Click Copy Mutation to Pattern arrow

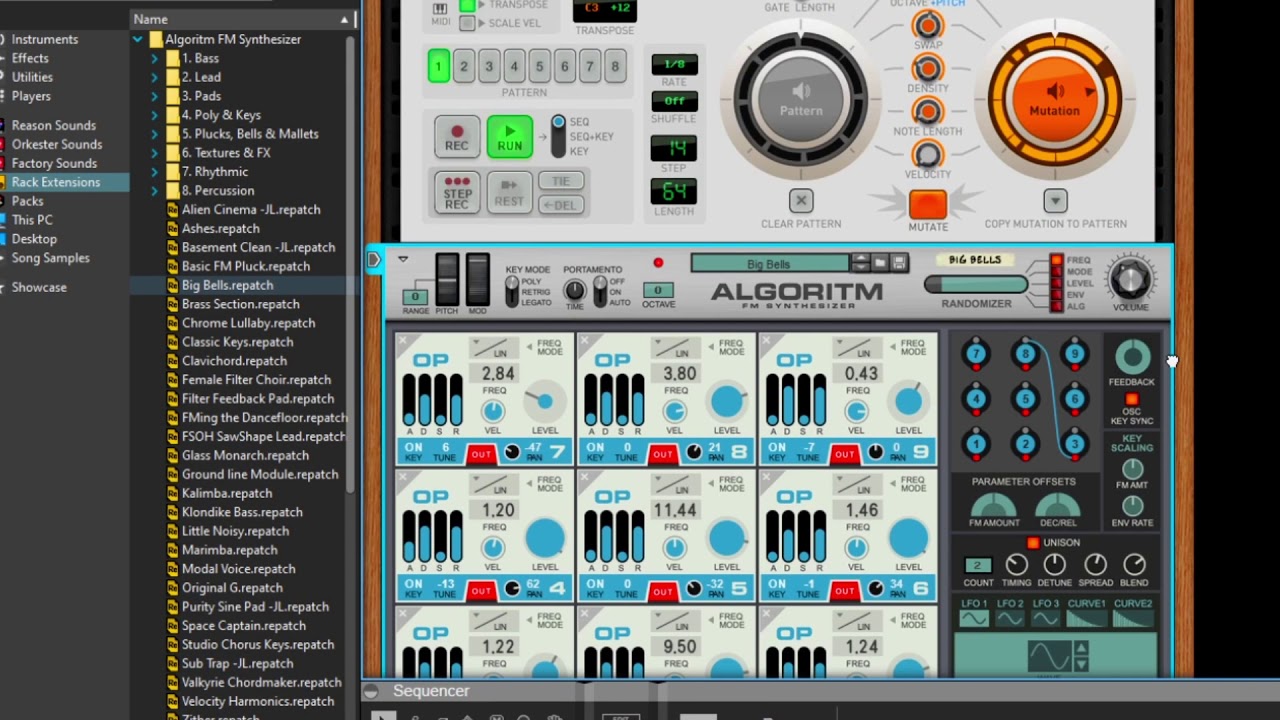1055,200
